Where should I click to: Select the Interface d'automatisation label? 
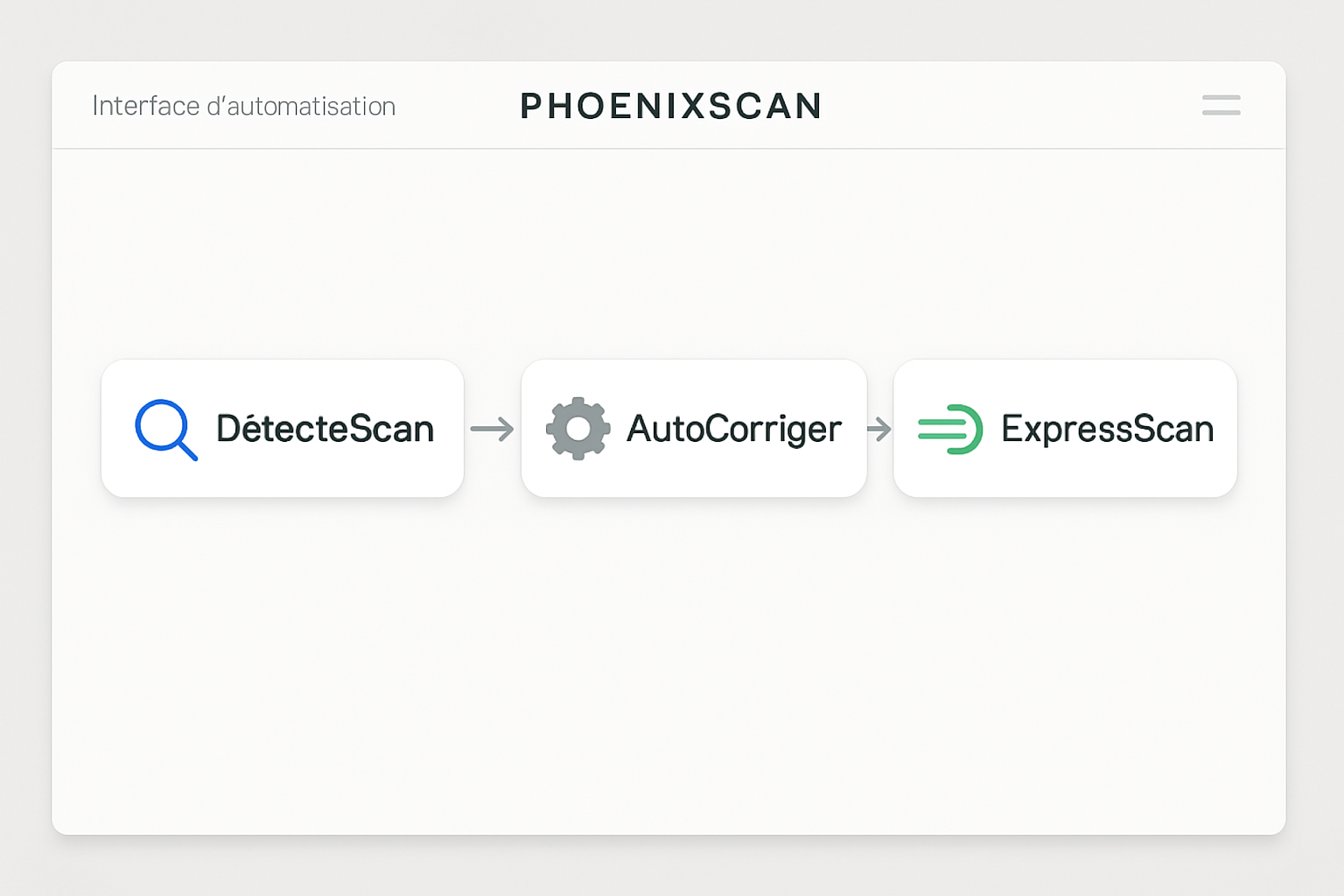click(243, 105)
